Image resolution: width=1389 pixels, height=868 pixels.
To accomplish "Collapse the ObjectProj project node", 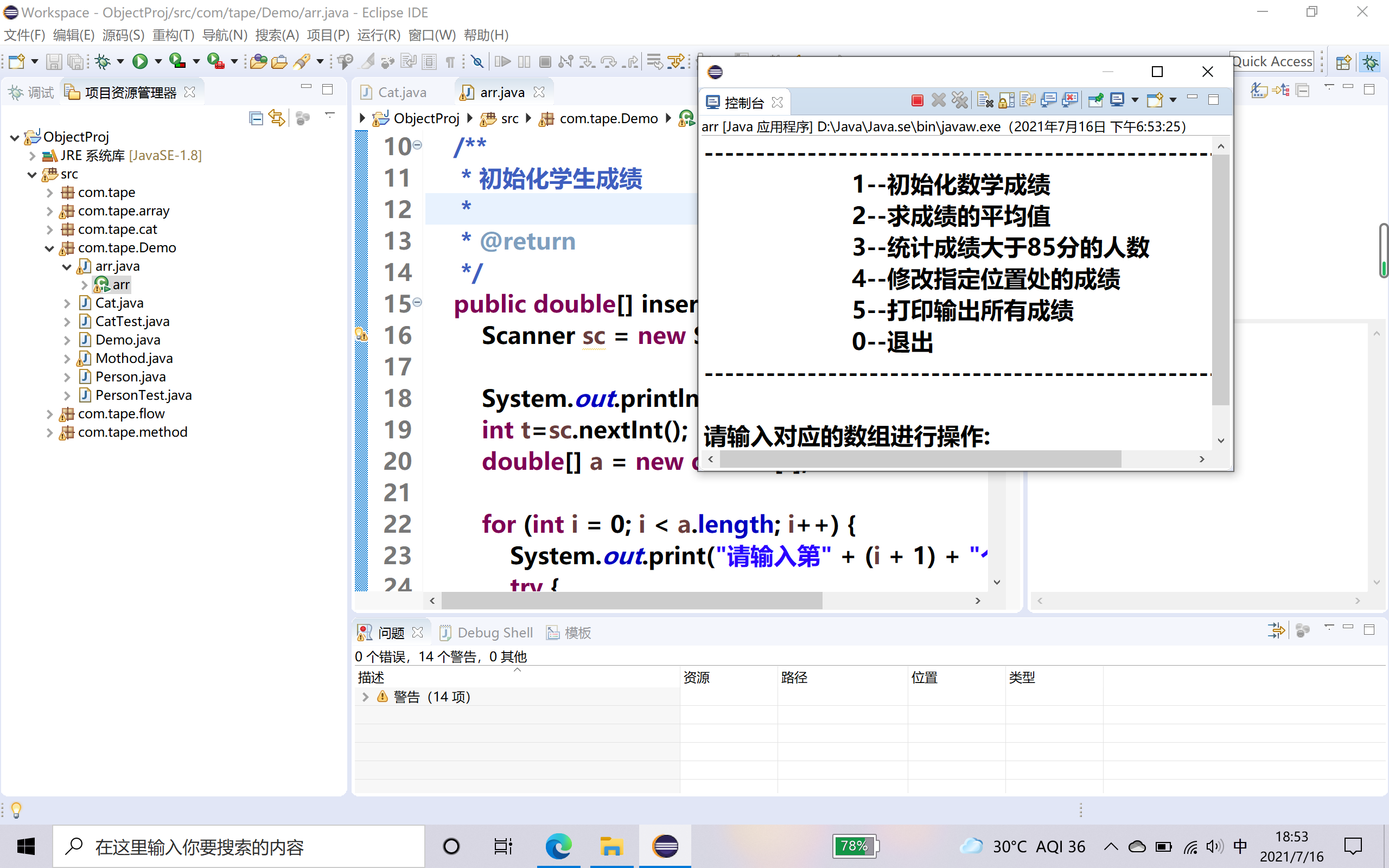I will pos(15,137).
